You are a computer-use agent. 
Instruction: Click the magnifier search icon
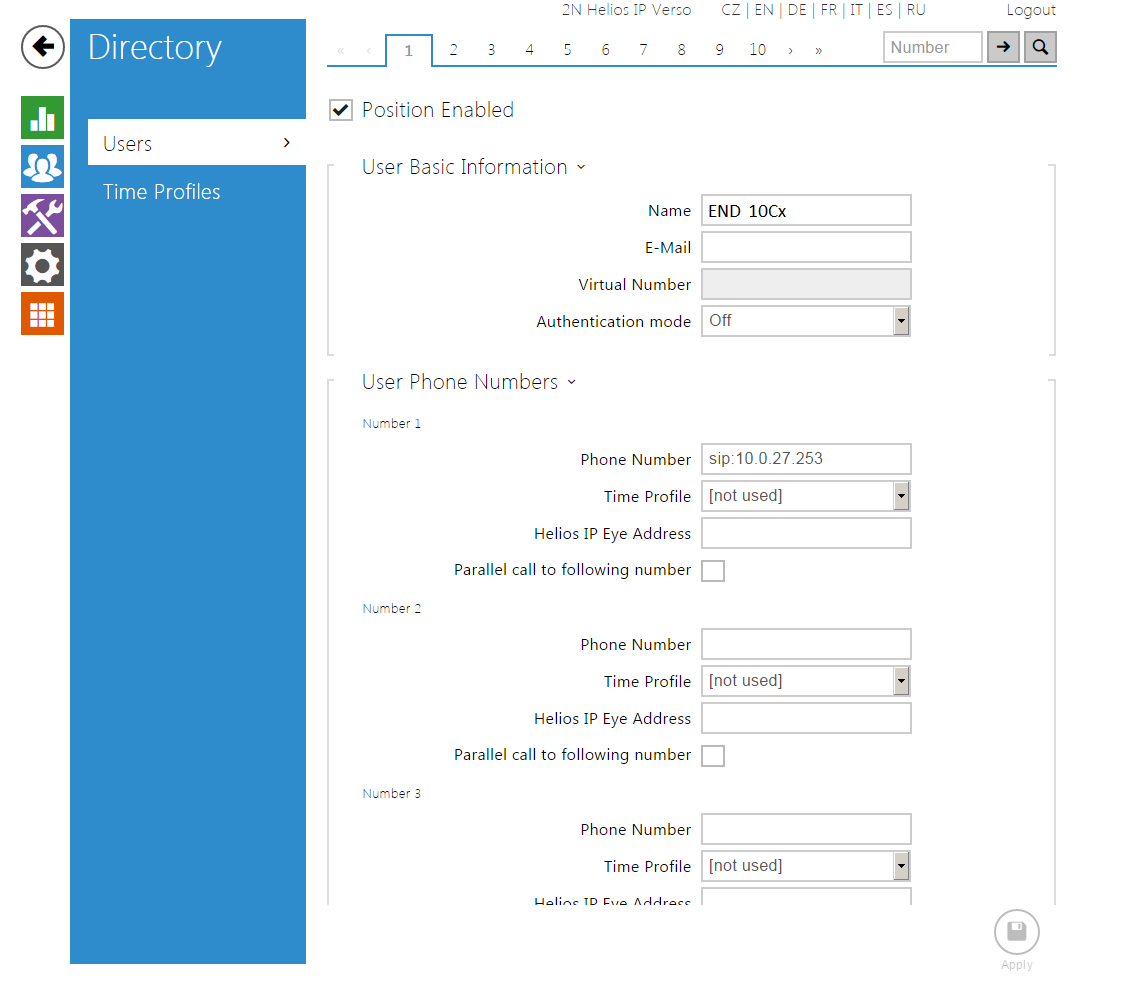[x=1040, y=47]
